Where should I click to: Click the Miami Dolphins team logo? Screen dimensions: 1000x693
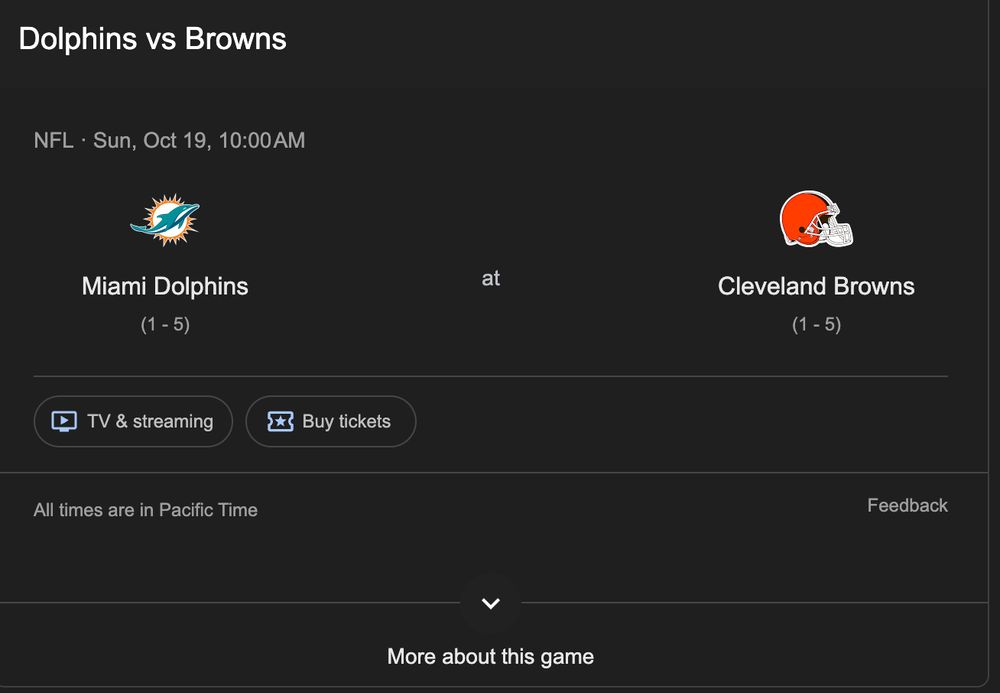[x=165, y=220]
